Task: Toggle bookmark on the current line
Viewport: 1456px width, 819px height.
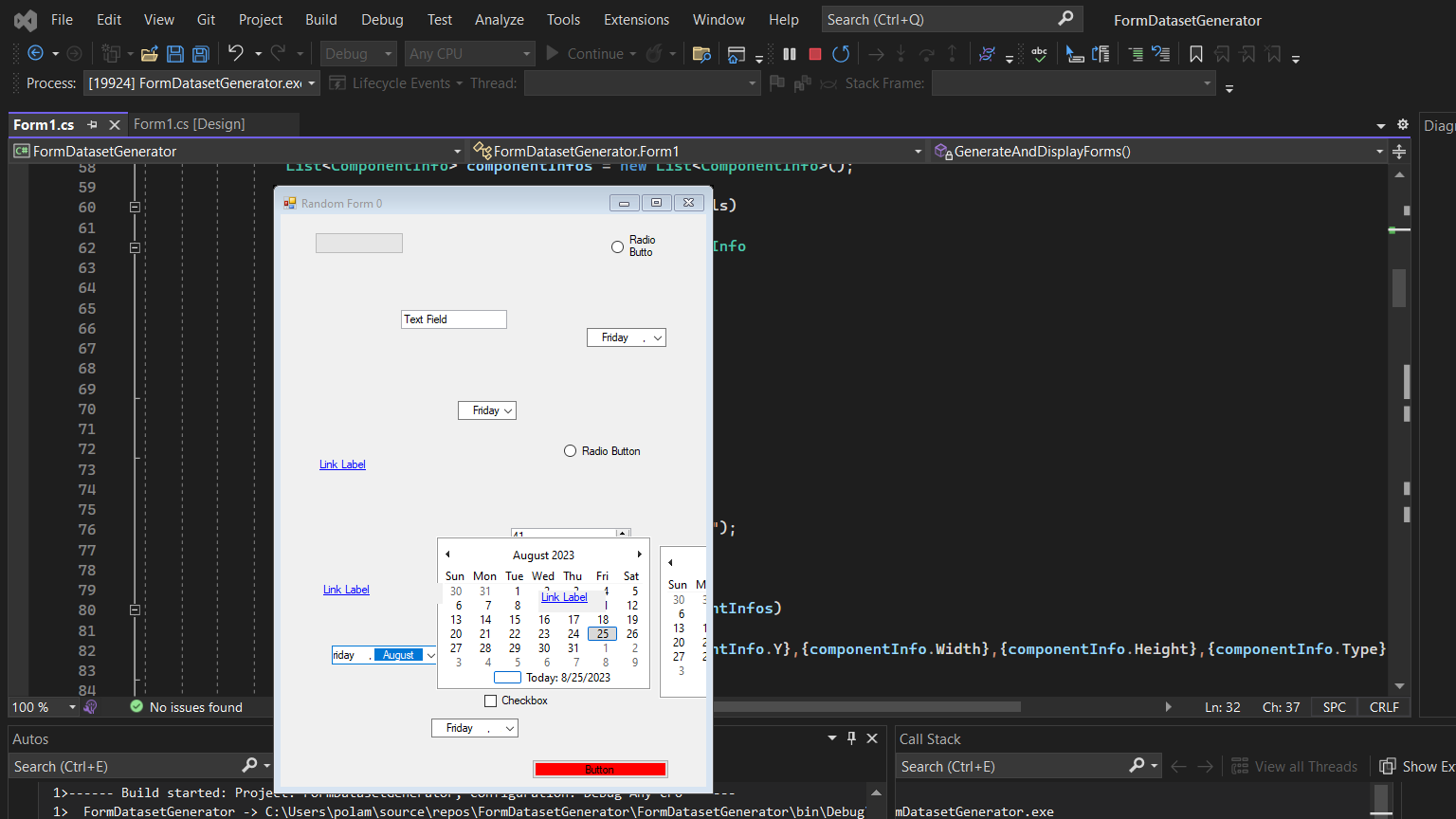Action: (1196, 54)
